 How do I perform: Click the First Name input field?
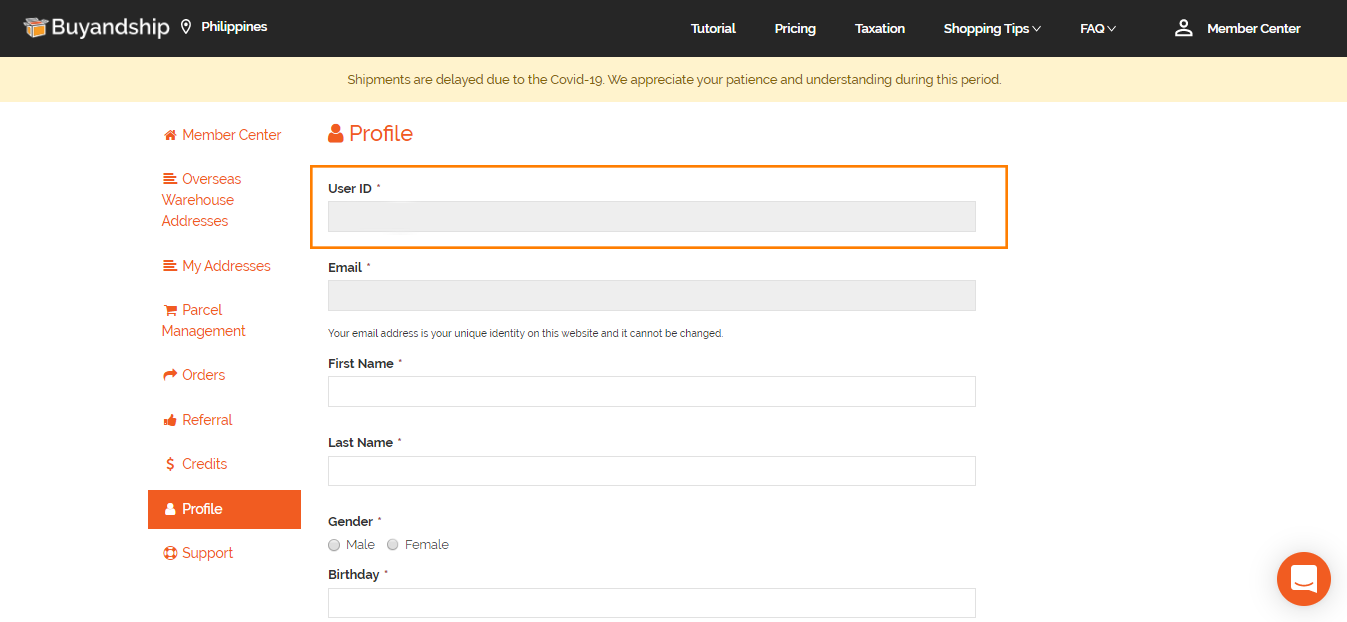[652, 391]
